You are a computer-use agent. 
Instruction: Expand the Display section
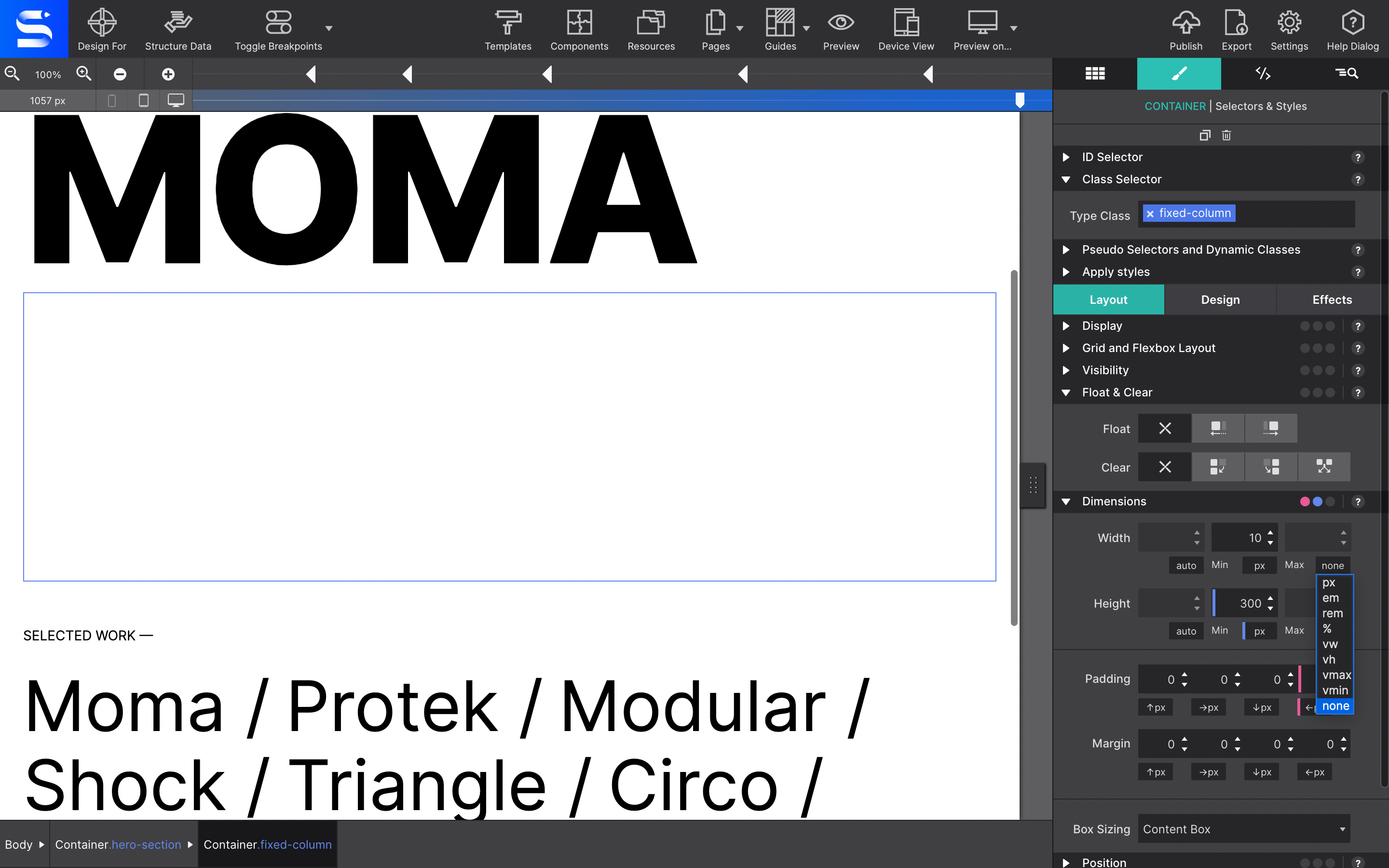pyautogui.click(x=1066, y=325)
